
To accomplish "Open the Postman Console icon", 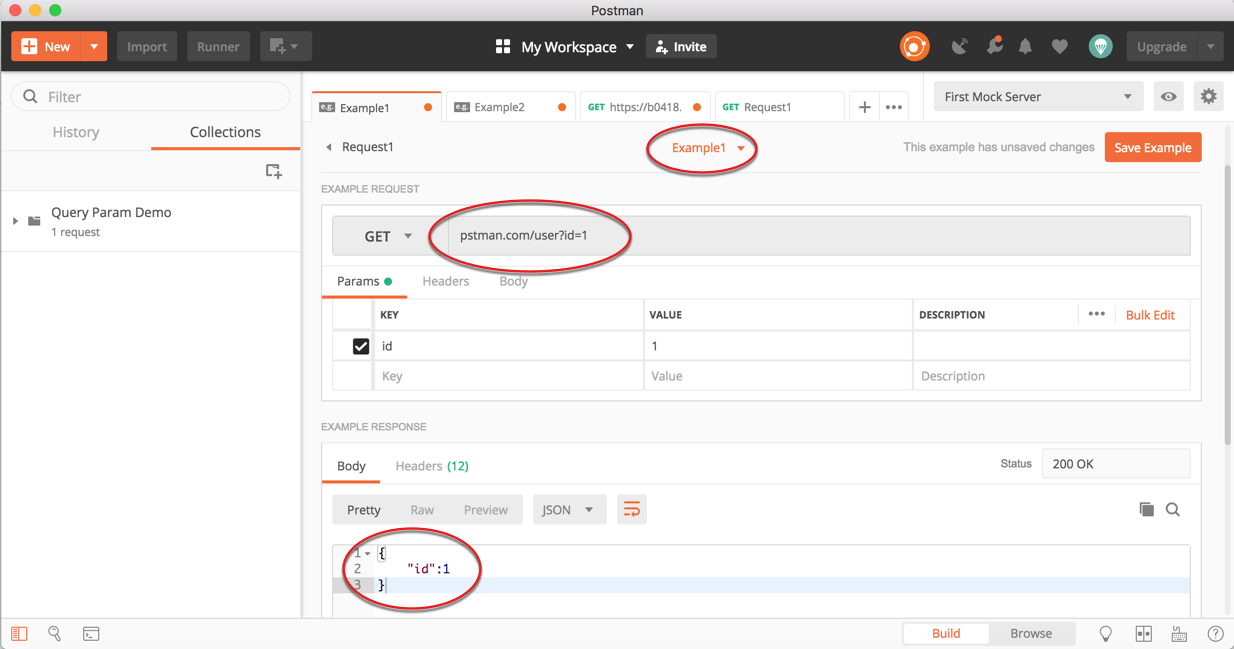I will pyautogui.click(x=91, y=634).
